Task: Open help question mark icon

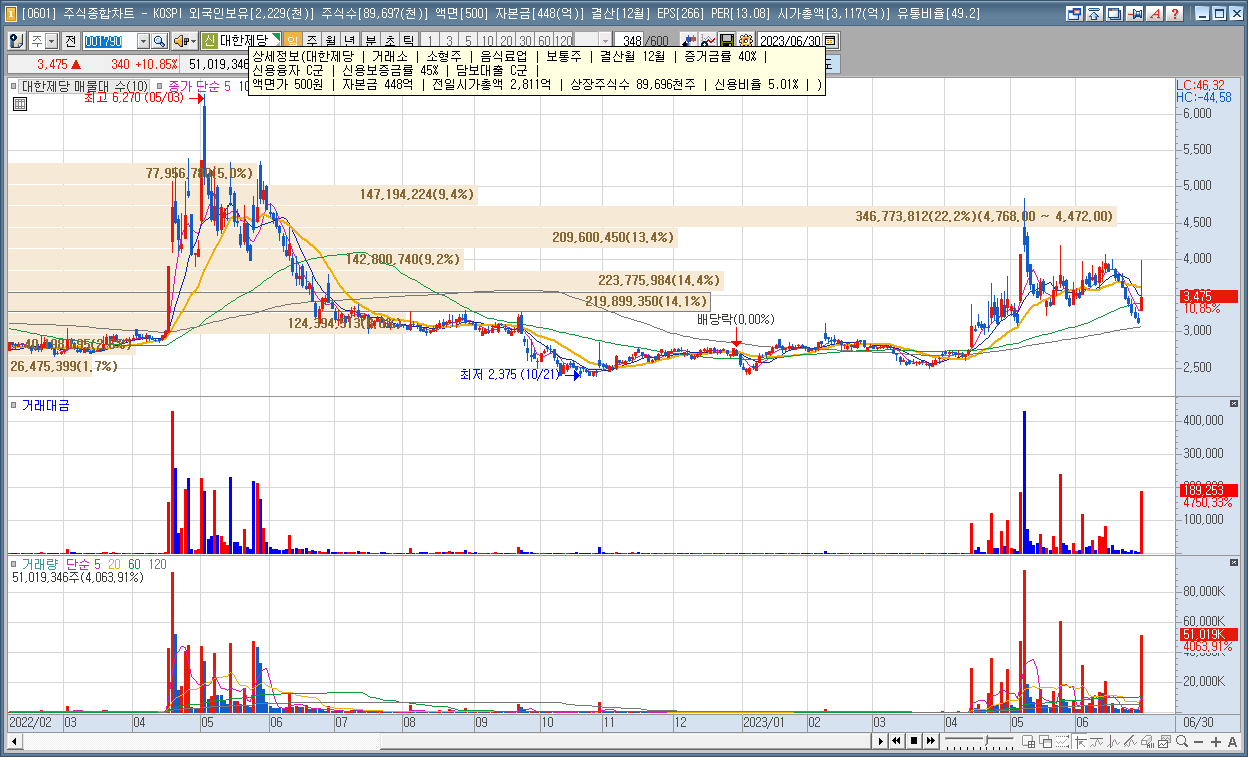Action: click(x=1174, y=14)
